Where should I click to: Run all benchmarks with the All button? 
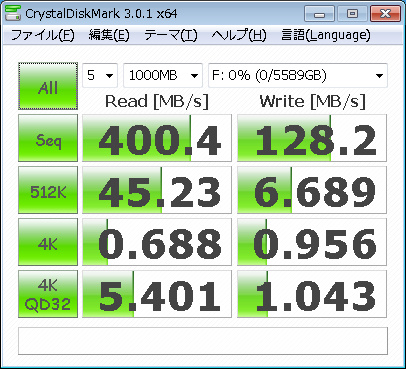tap(48, 86)
